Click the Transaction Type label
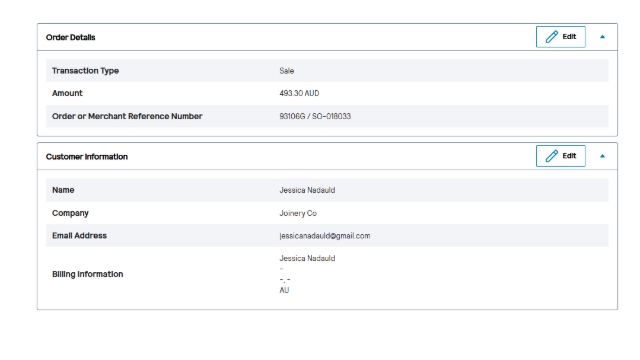This screenshot has width=640, height=360. pos(85,71)
